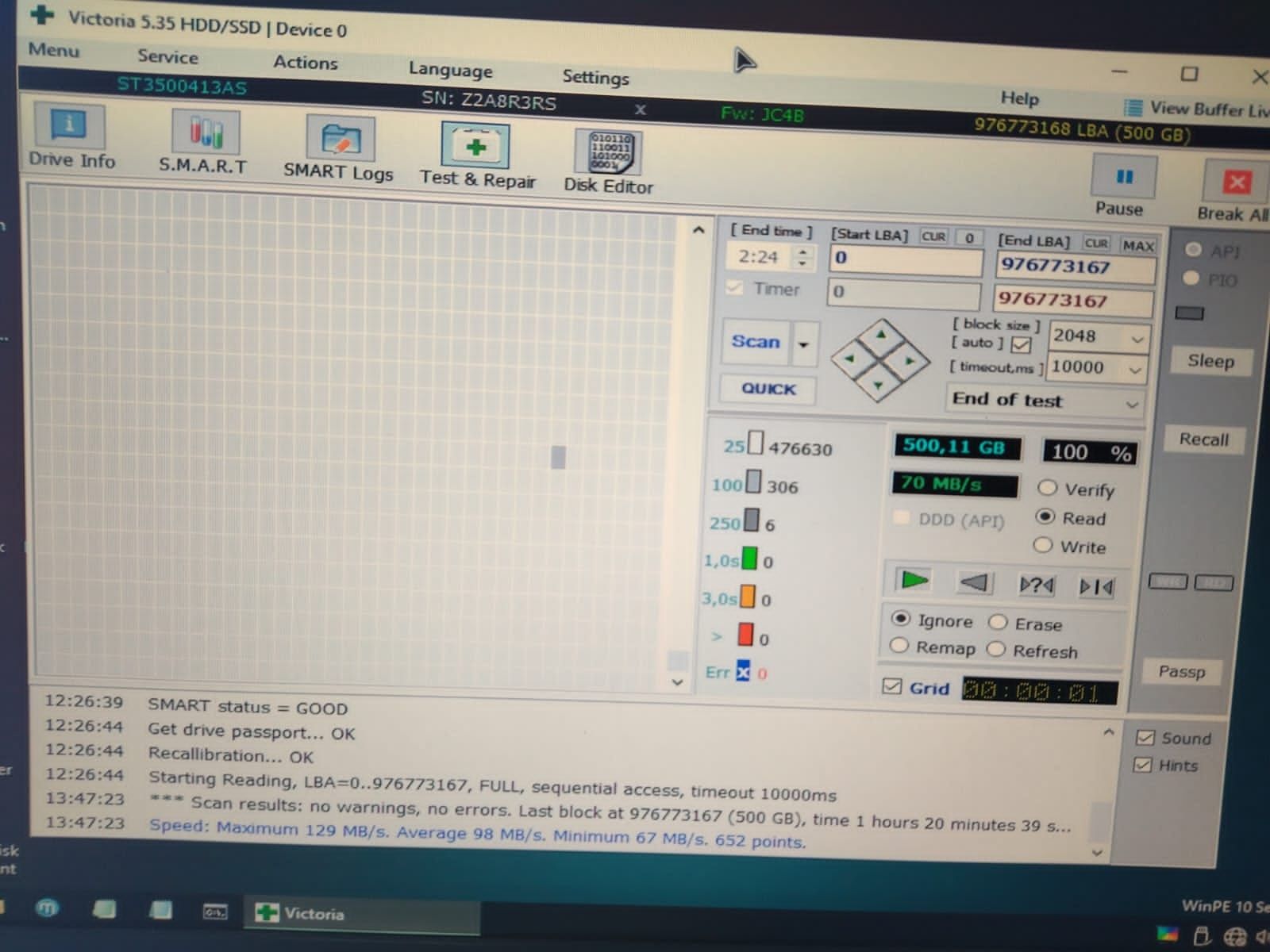
Task: Click the End LBA 976773167 field
Action: pyautogui.click(x=1076, y=266)
